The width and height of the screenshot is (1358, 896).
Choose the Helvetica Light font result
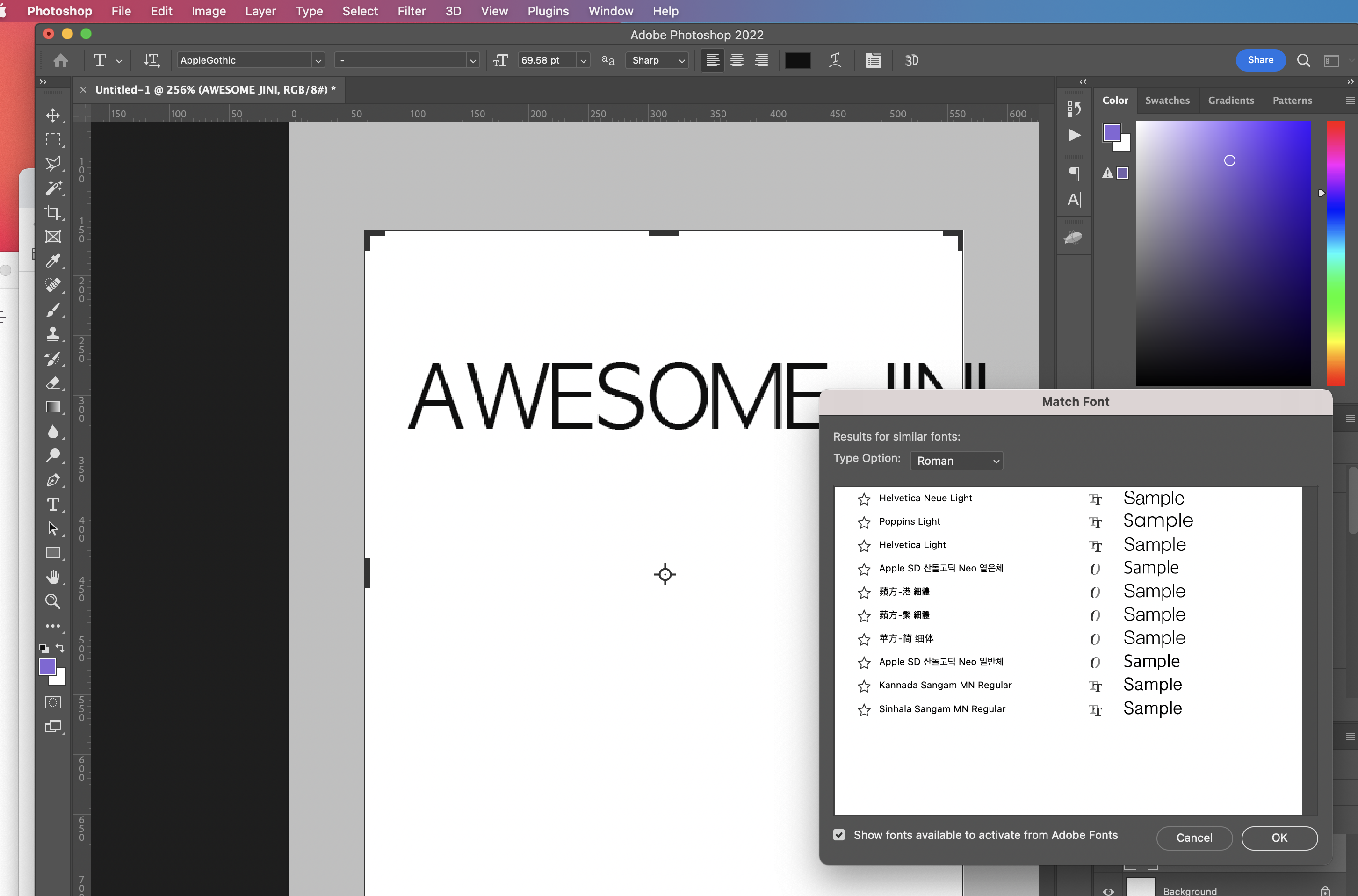pyautogui.click(x=1069, y=545)
